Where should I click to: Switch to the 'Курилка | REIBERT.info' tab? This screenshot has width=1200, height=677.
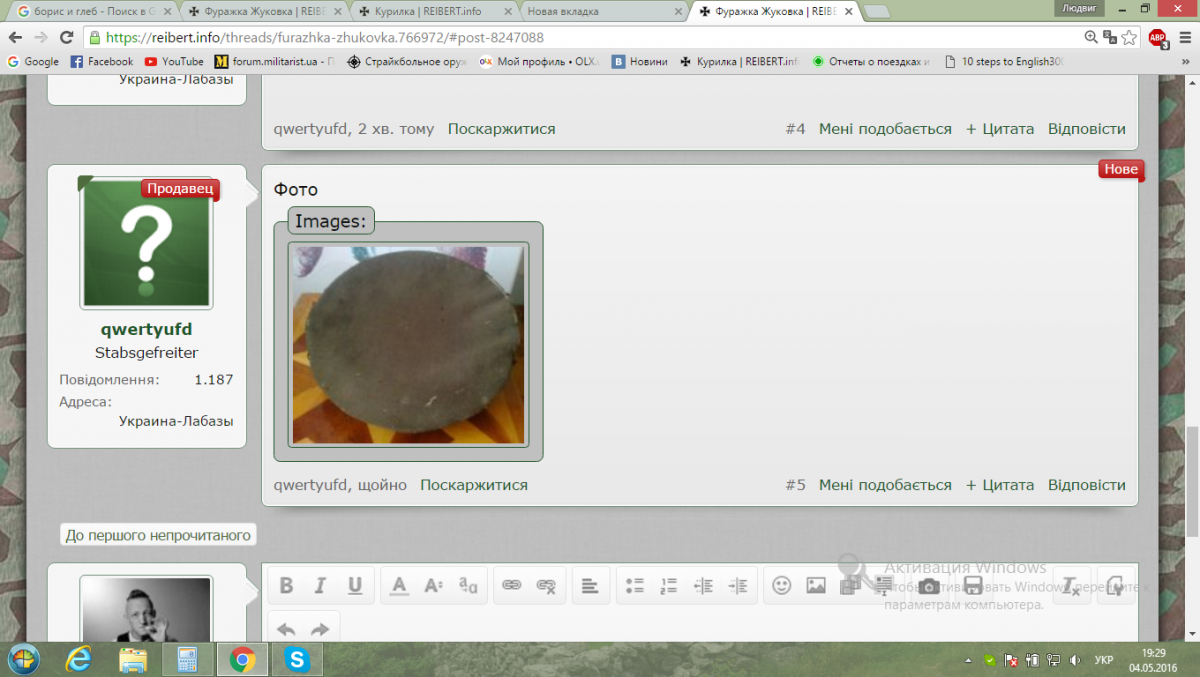436,12
